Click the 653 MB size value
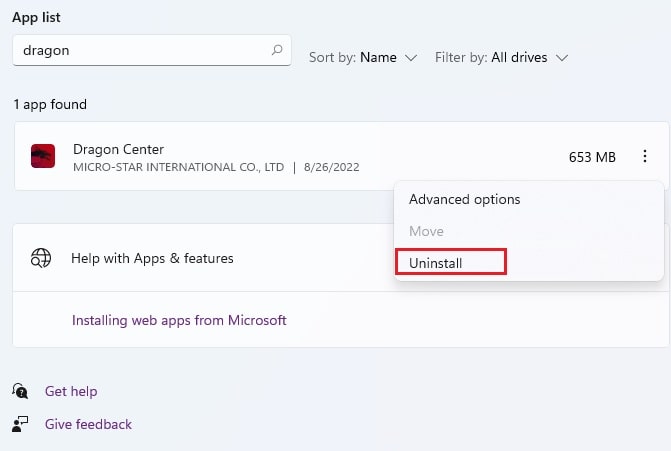671x451 pixels. click(x=592, y=157)
